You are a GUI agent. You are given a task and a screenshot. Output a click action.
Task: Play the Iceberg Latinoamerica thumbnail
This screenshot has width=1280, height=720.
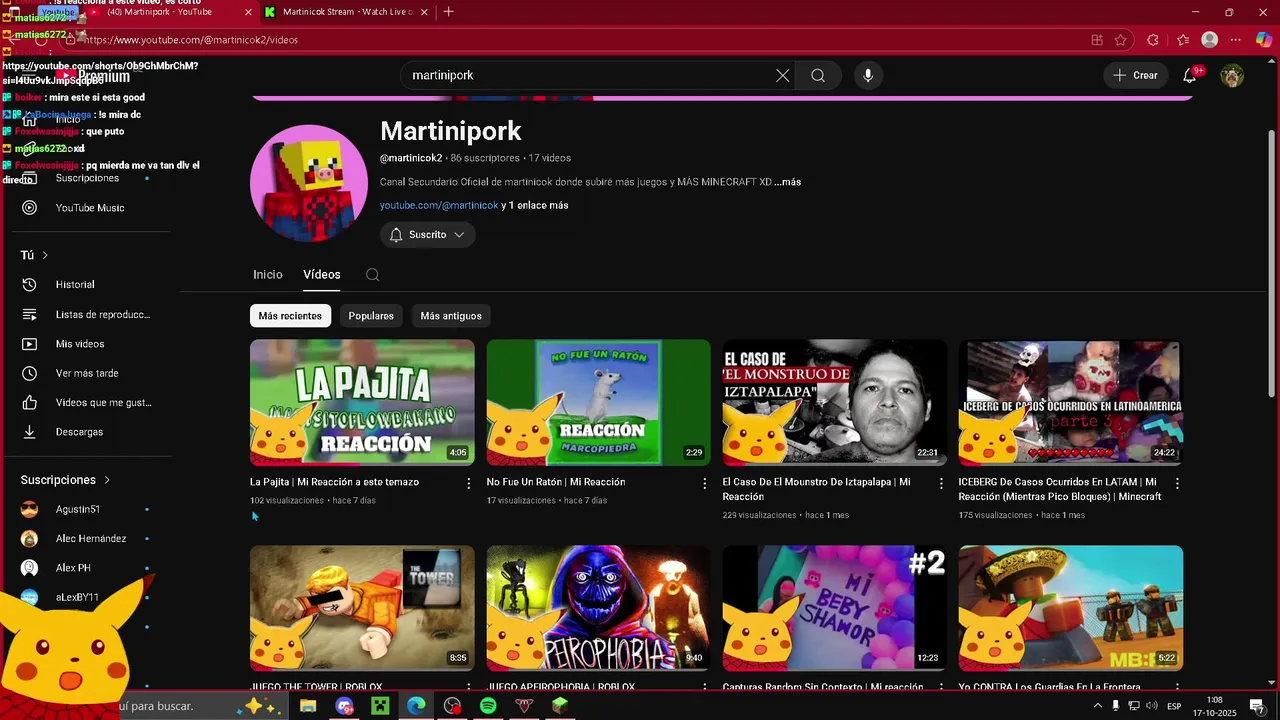pos(1070,402)
